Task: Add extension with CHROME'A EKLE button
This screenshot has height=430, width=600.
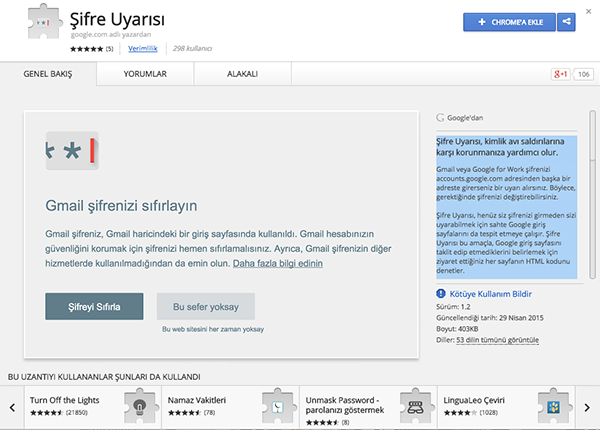Action: (509, 22)
